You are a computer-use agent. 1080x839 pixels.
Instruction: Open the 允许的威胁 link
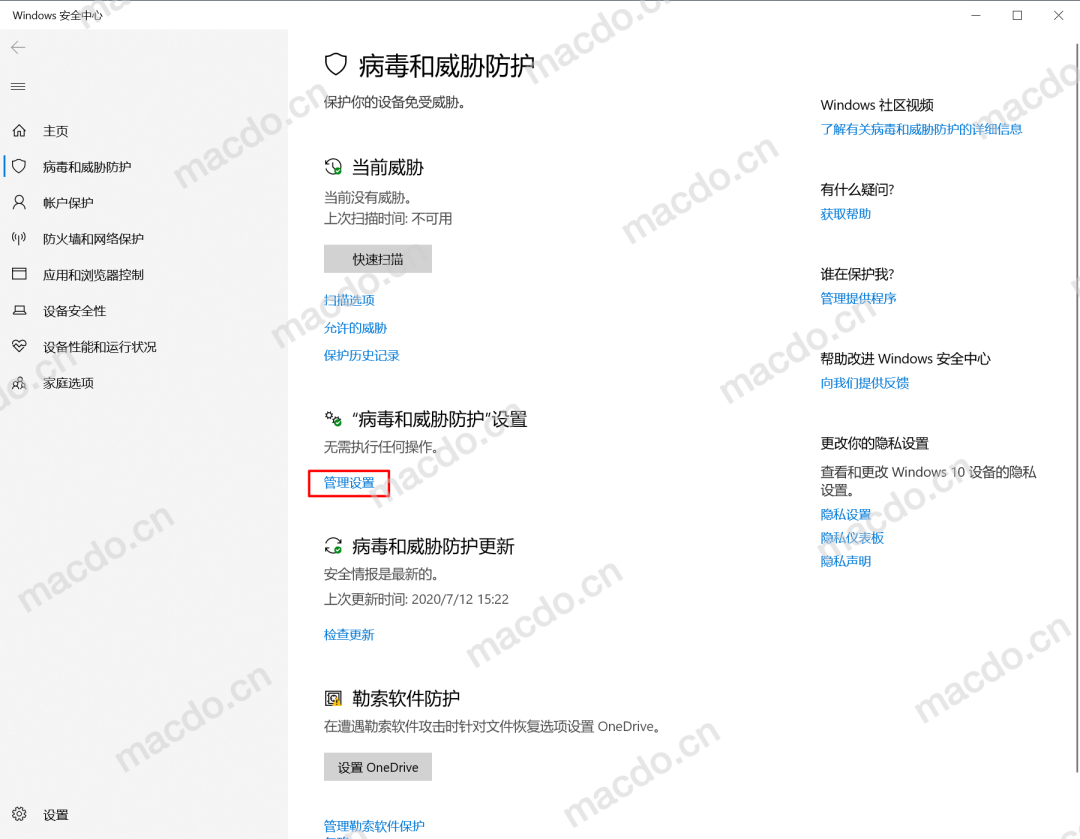[x=355, y=328]
